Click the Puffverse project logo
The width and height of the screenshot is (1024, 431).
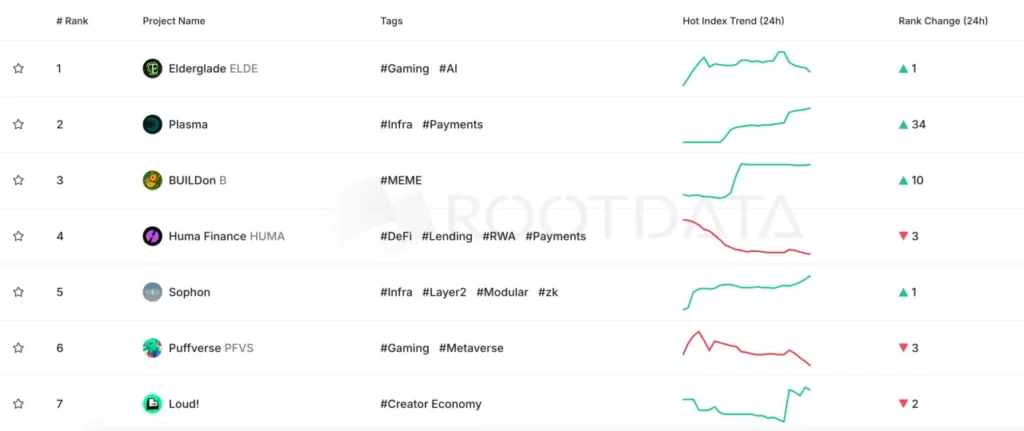pyautogui.click(x=152, y=348)
